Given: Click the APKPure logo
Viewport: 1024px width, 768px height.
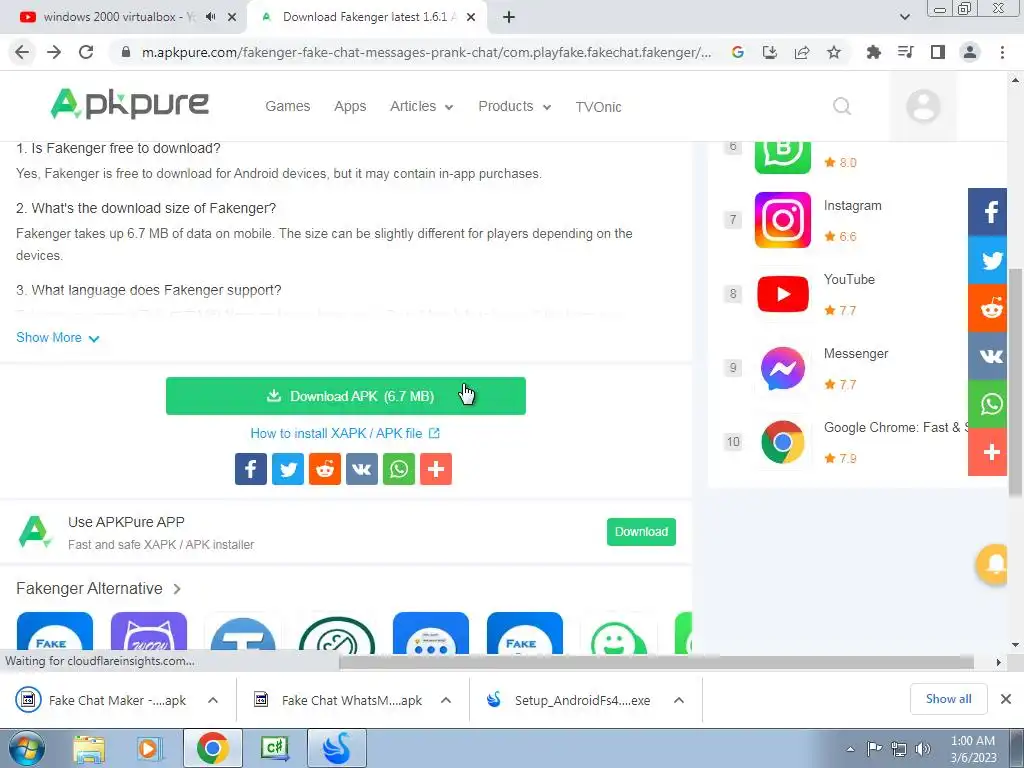Looking at the screenshot, I should pyautogui.click(x=129, y=104).
